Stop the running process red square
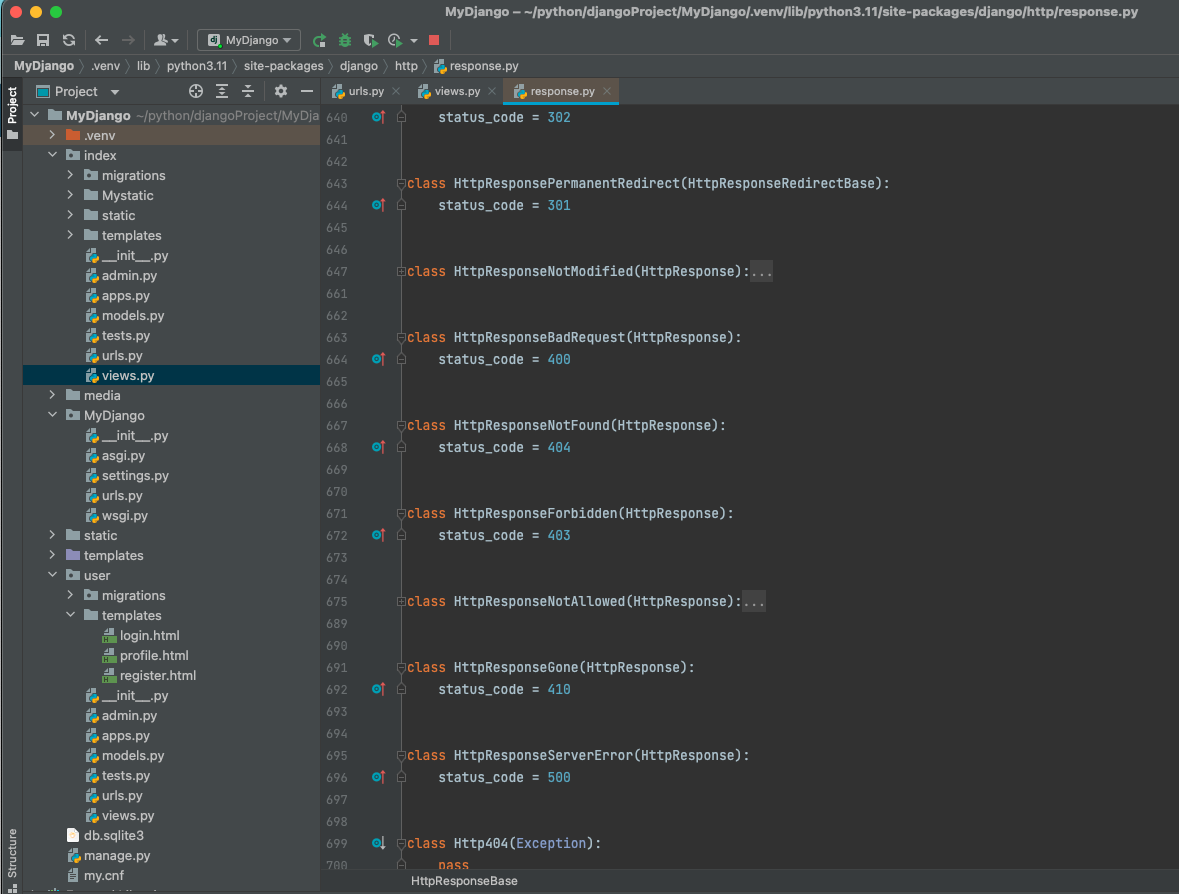1179x894 pixels. (434, 40)
